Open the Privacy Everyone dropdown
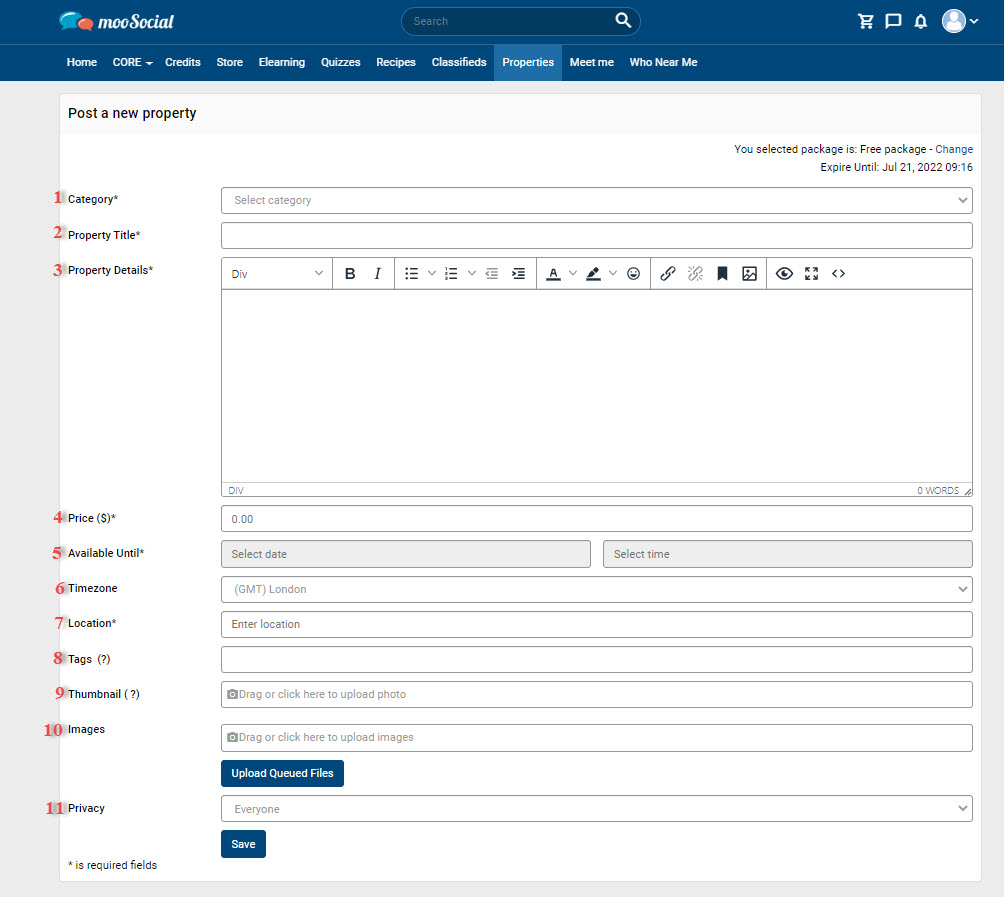 (596, 809)
